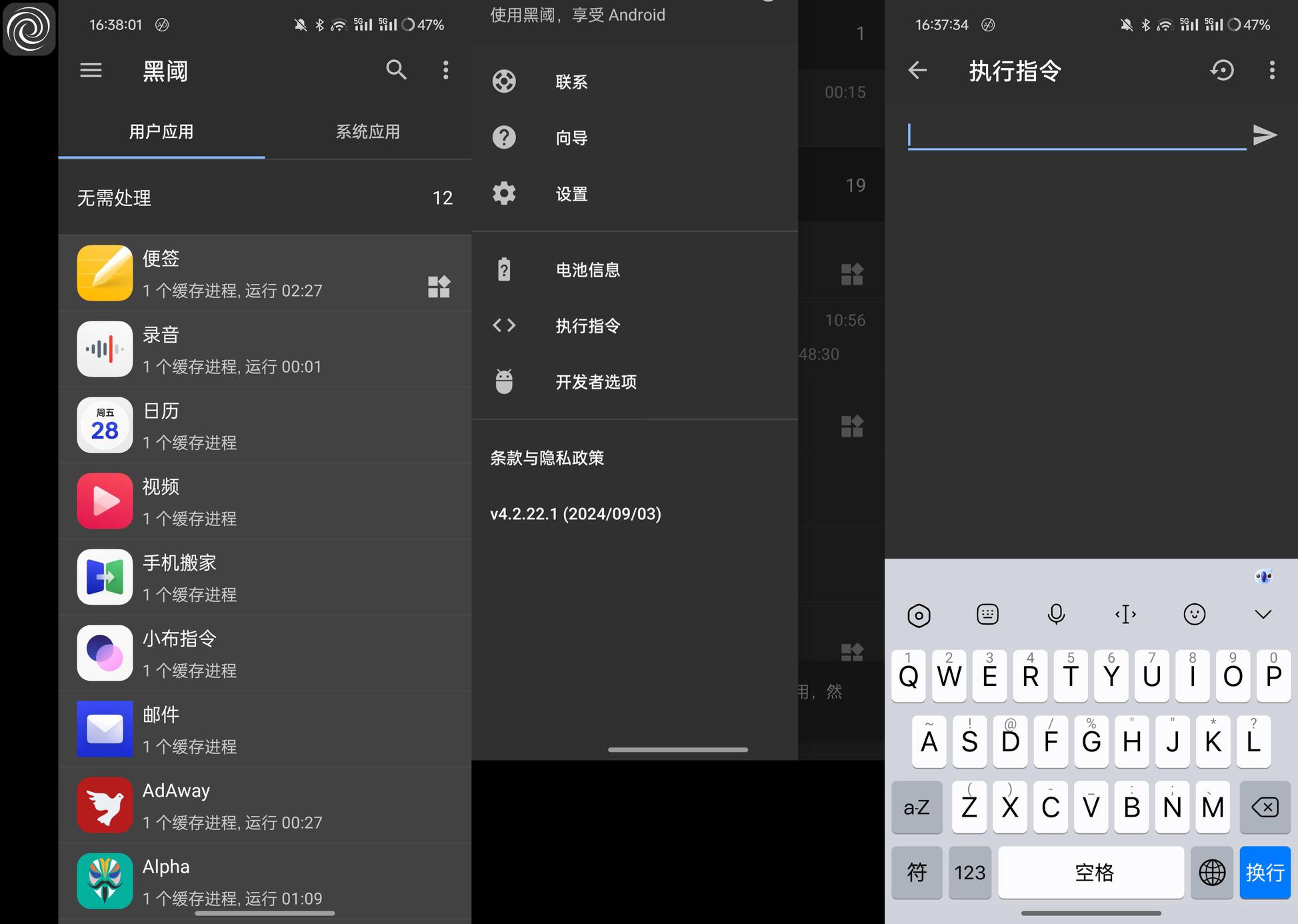Open 执行指令 in side drawer

click(587, 325)
